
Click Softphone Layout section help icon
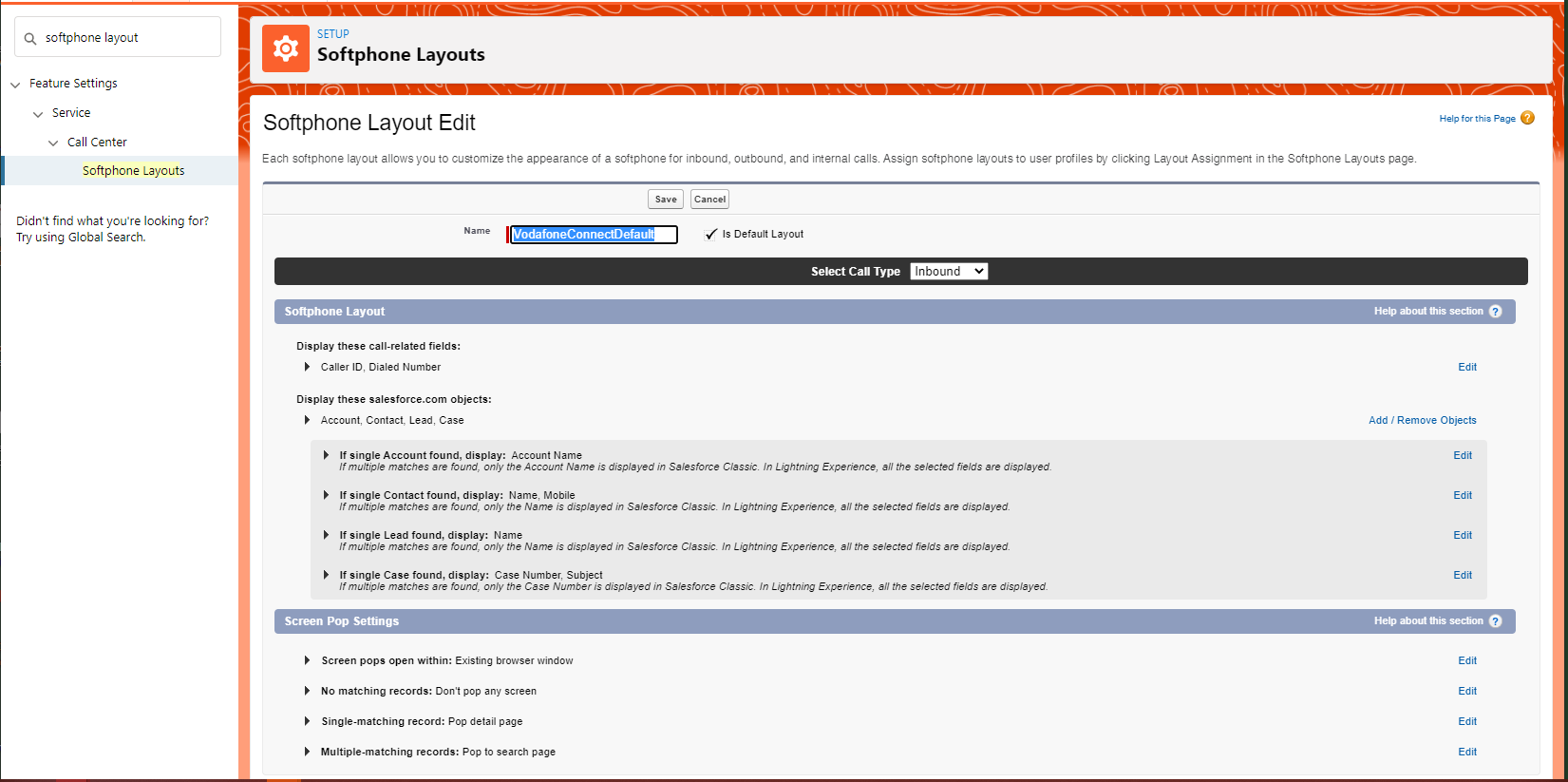1495,312
